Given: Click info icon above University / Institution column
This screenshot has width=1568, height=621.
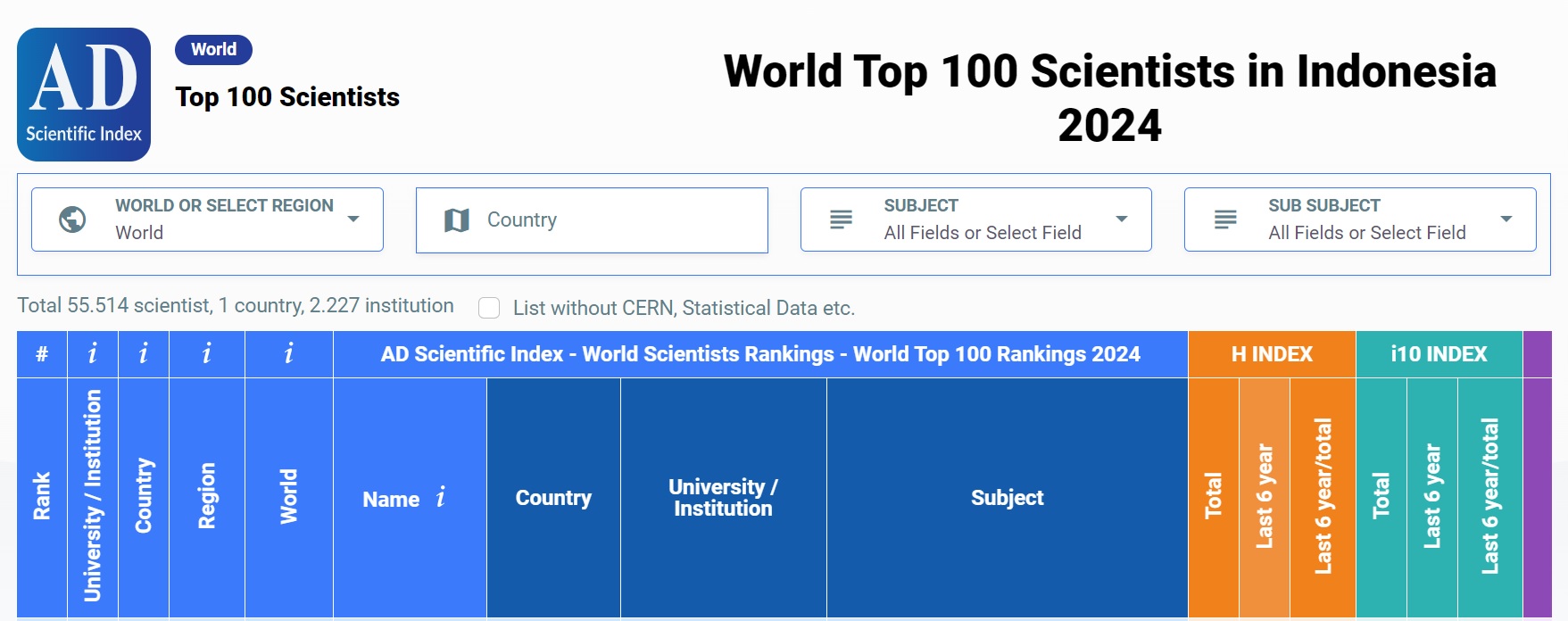Looking at the screenshot, I should coord(93,354).
